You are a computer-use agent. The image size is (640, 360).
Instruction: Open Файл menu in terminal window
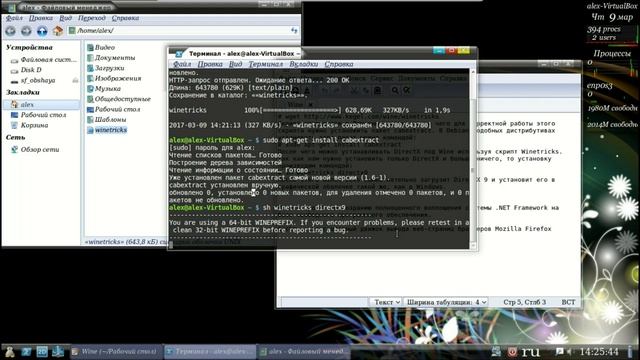[x=182, y=64]
